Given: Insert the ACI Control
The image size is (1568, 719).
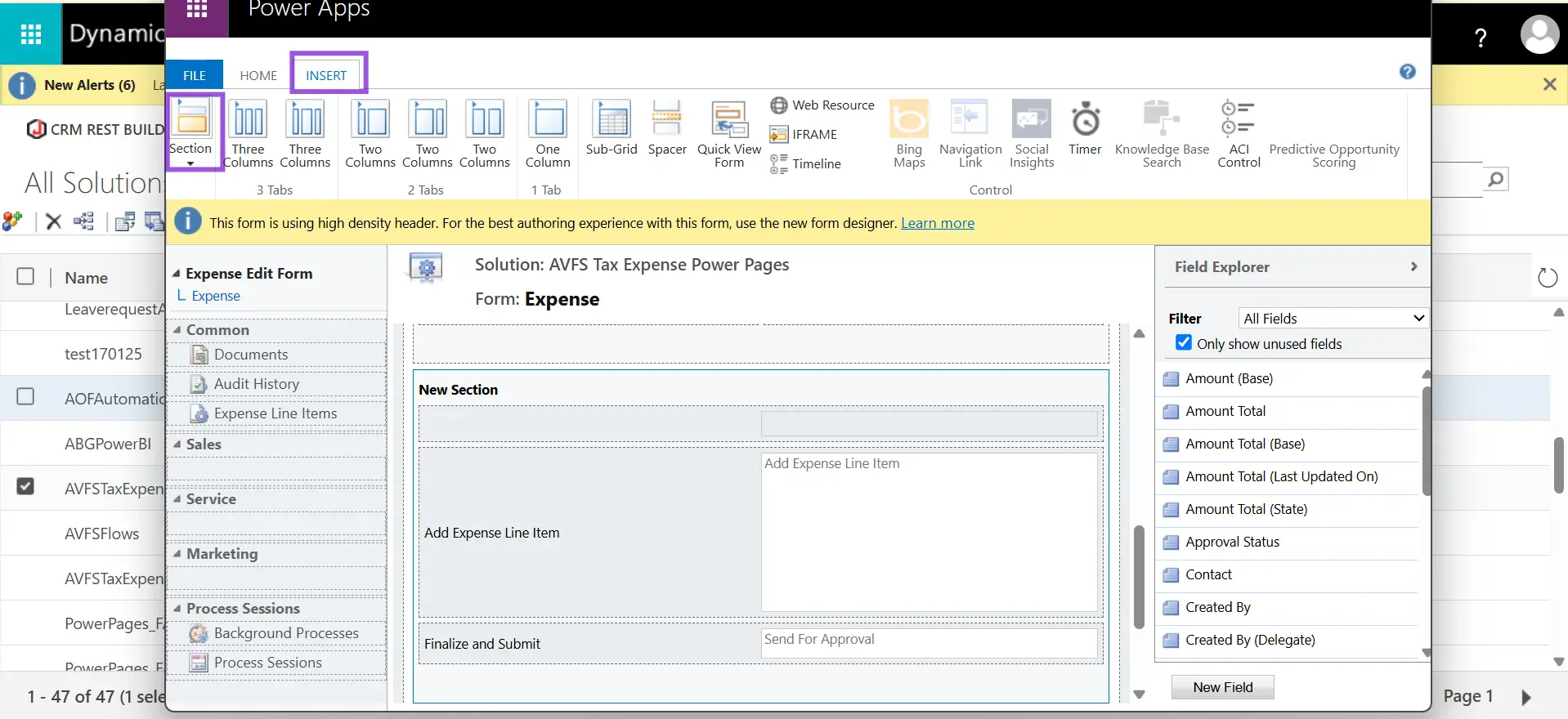Looking at the screenshot, I should [x=1239, y=134].
